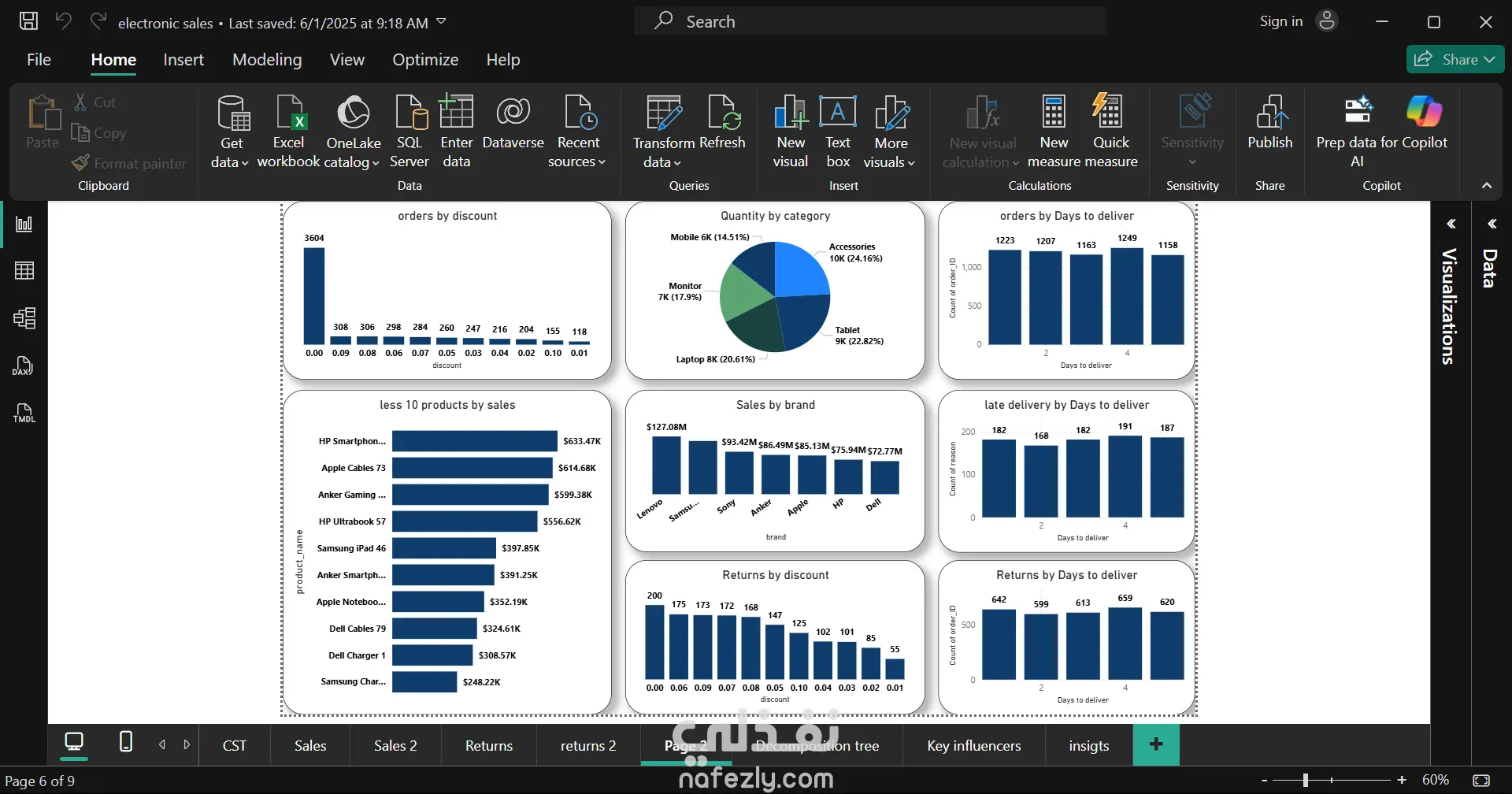Open the OneLake catalog
The height and width of the screenshot is (794, 1512).
pos(353,132)
